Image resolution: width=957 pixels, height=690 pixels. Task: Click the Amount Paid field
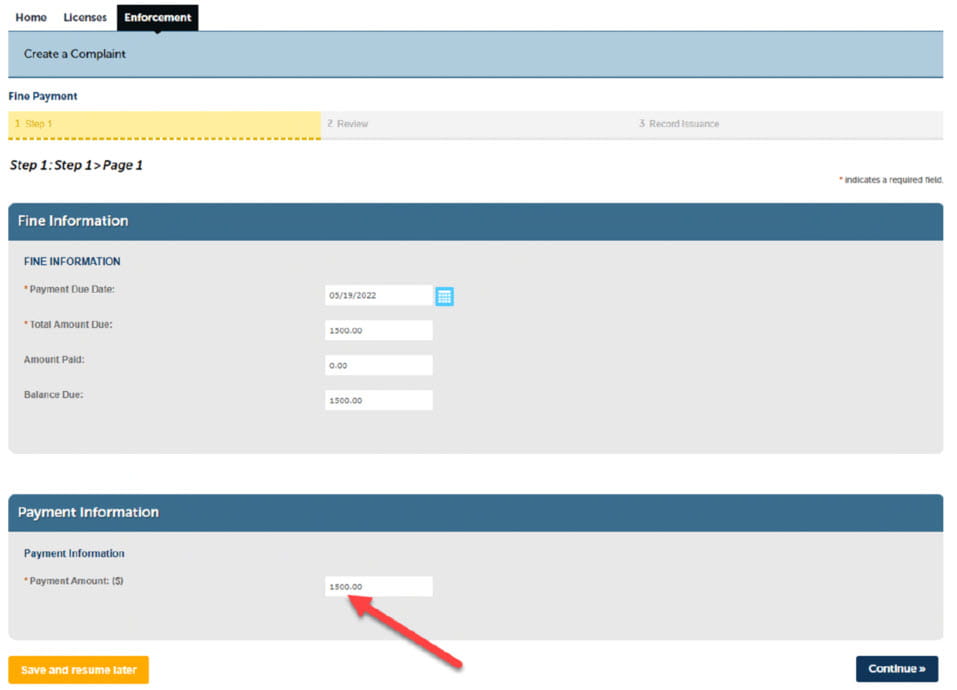[378, 365]
